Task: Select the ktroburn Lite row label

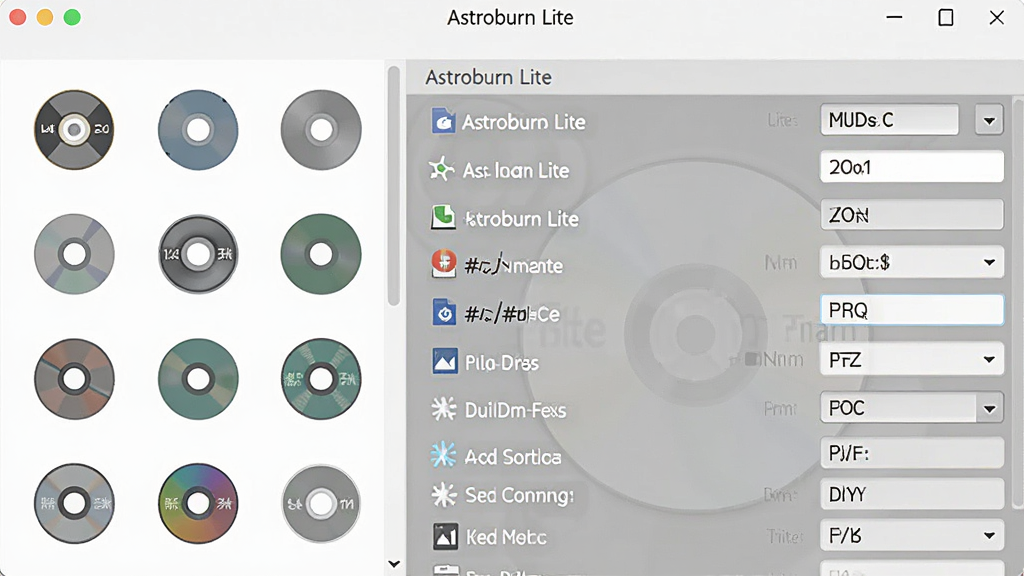Action: (520, 219)
